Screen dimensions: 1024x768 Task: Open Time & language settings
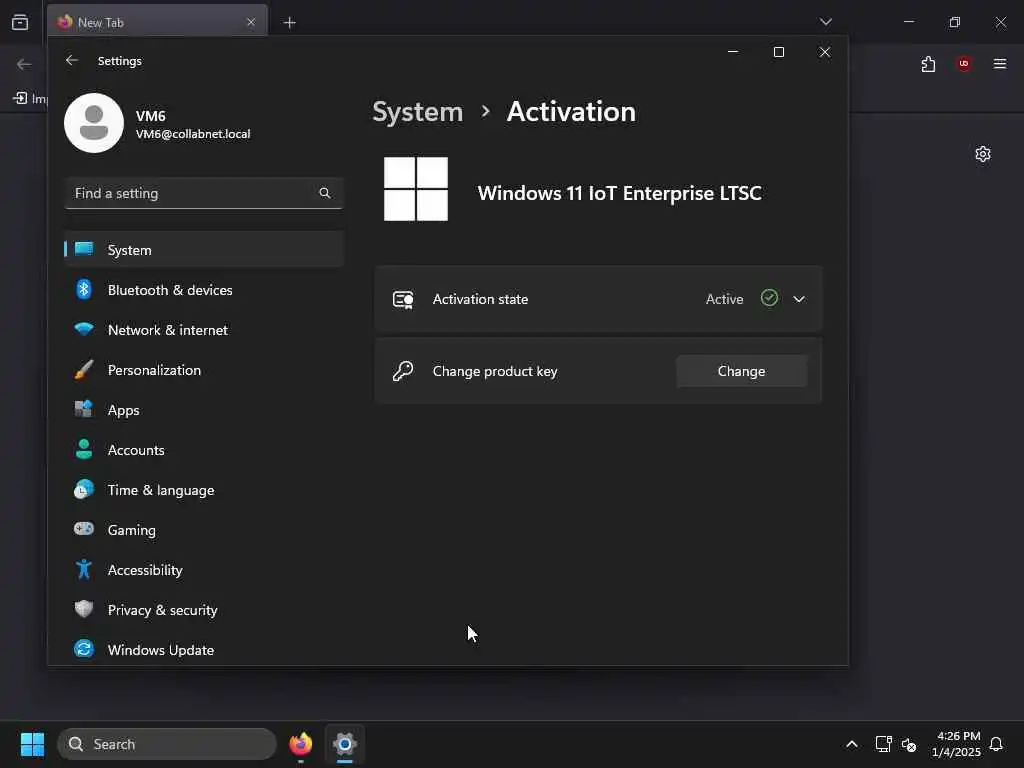click(204, 490)
